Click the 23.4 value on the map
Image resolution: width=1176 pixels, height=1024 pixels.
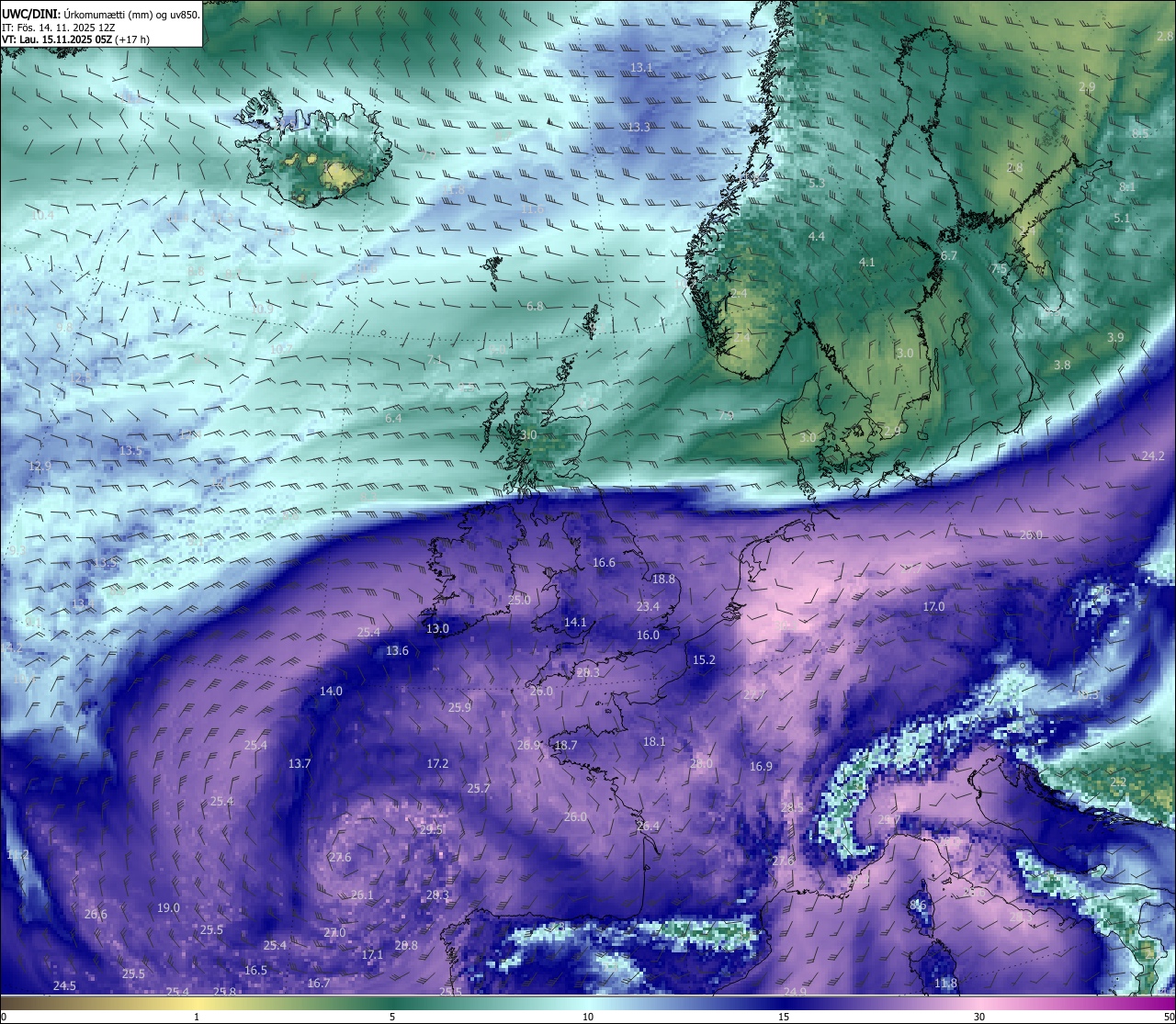click(648, 607)
